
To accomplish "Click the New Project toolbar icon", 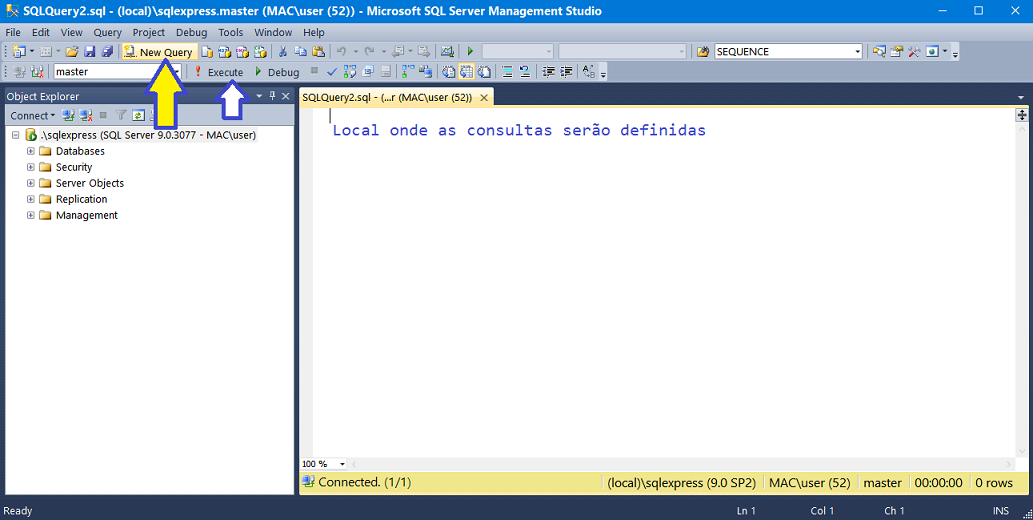I will (x=19, y=51).
